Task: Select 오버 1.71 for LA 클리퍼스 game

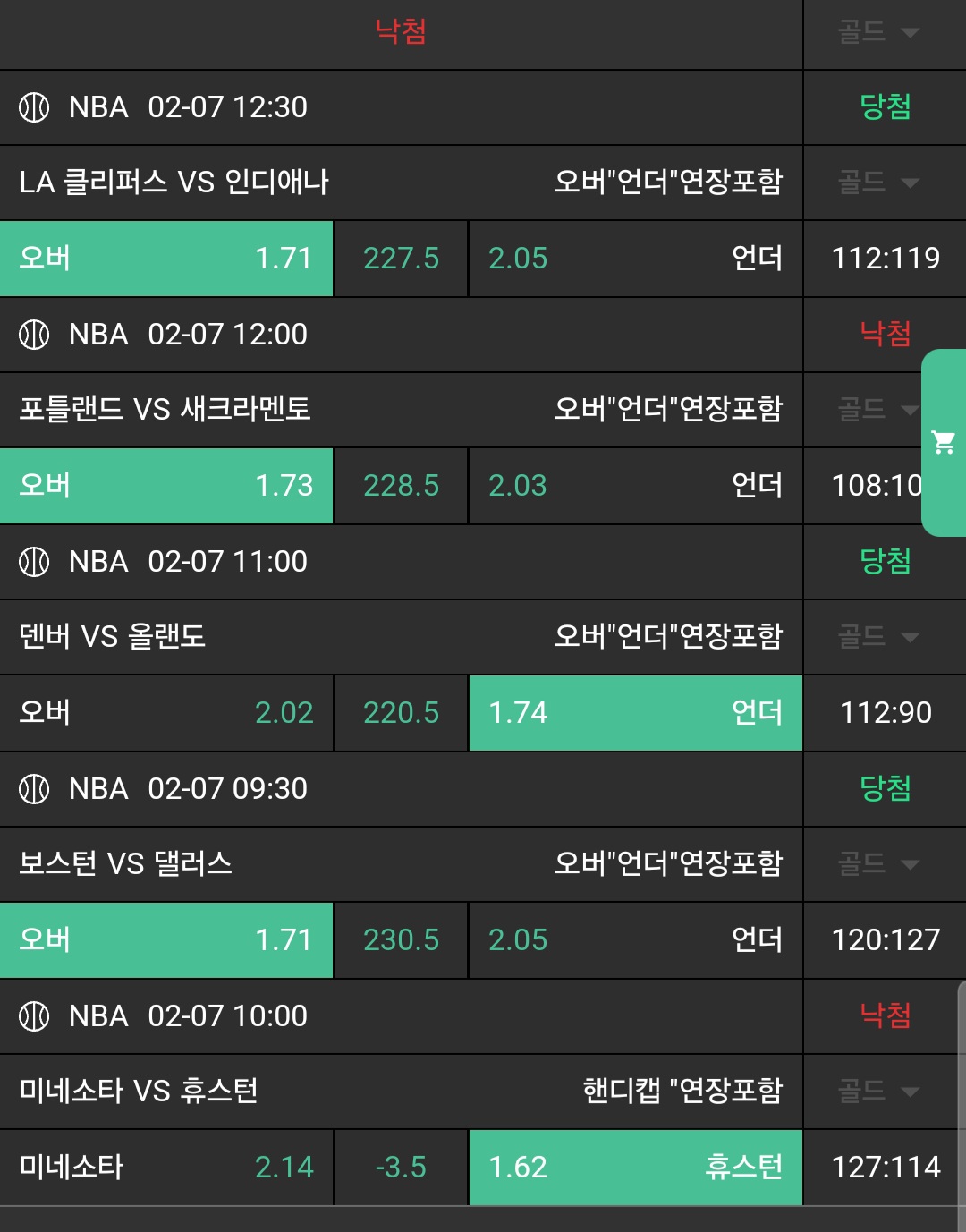Action: pos(166,259)
